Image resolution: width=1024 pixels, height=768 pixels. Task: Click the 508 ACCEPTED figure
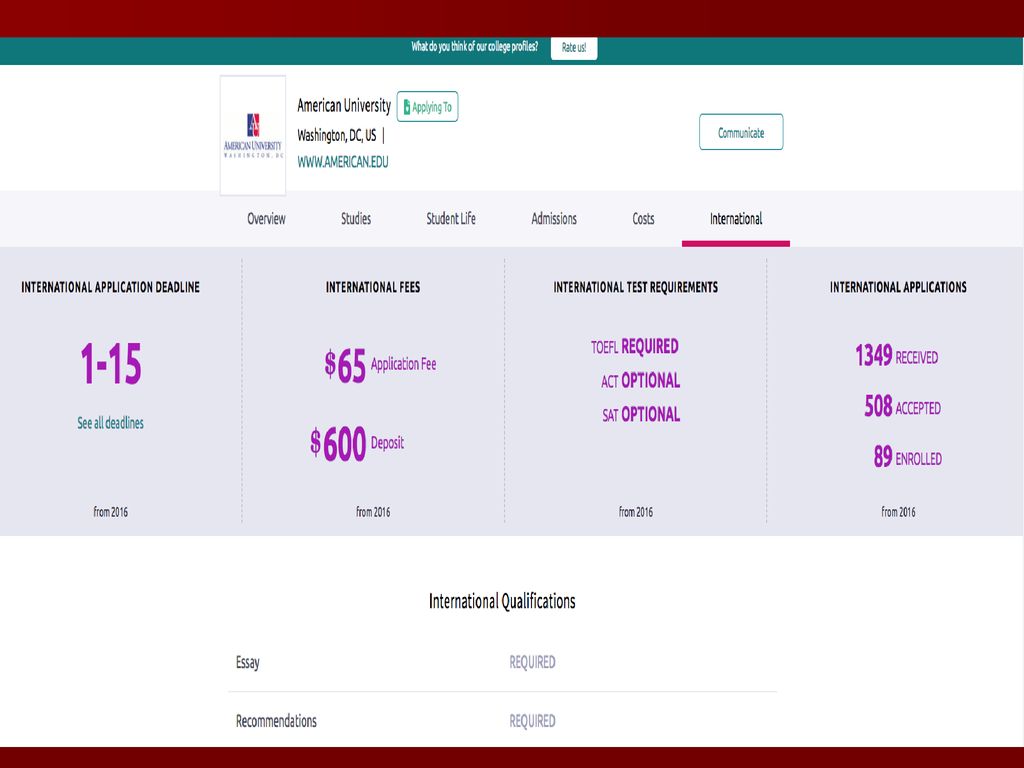click(x=903, y=406)
